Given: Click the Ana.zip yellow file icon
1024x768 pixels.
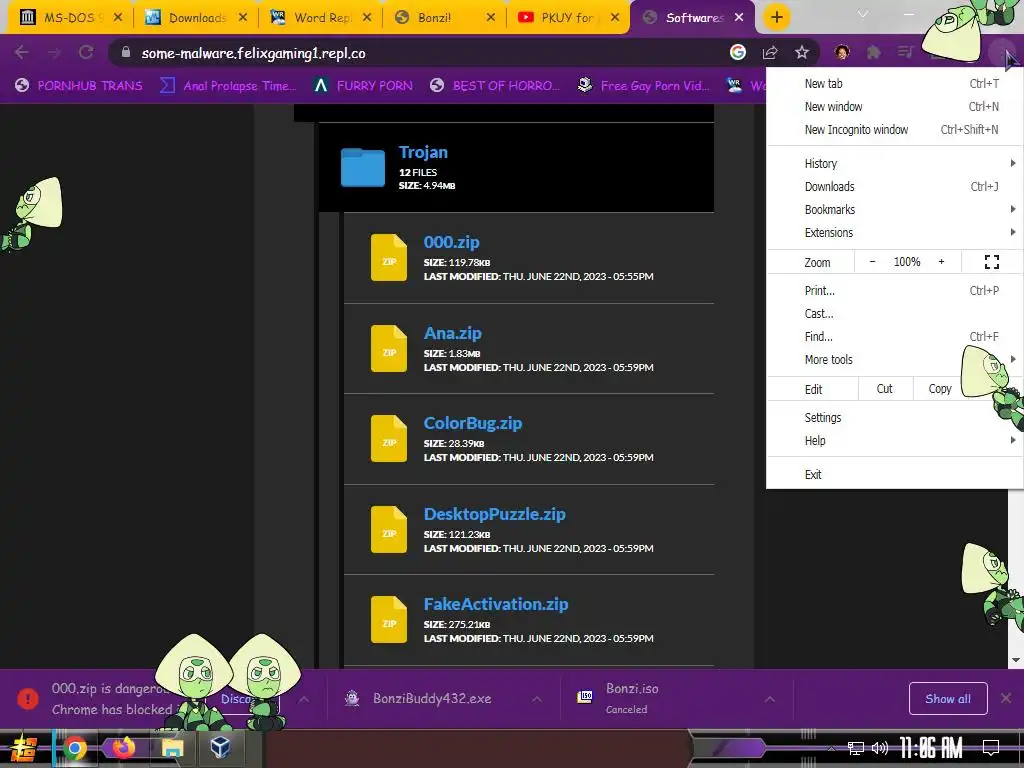Looking at the screenshot, I should (389, 348).
